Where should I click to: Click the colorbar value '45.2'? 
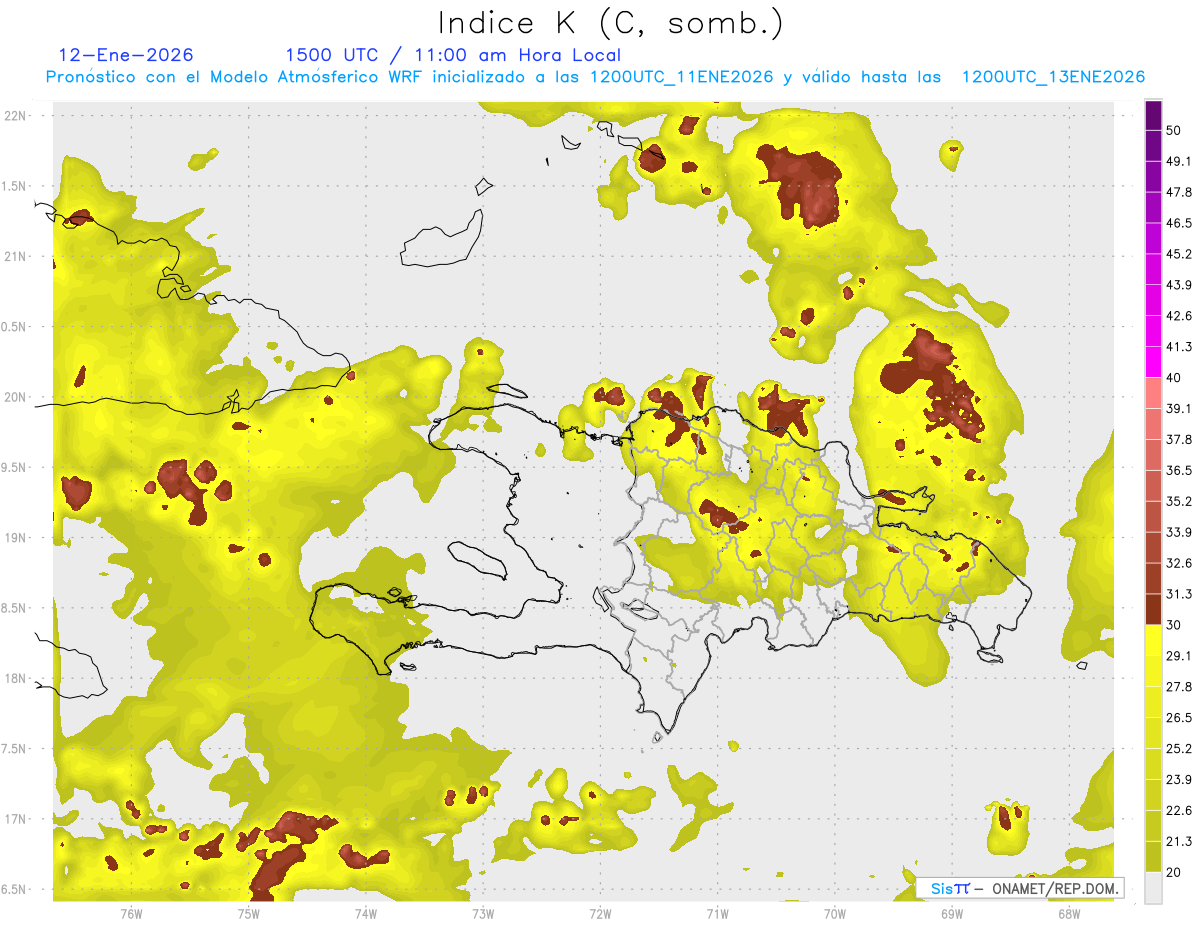click(x=1178, y=254)
